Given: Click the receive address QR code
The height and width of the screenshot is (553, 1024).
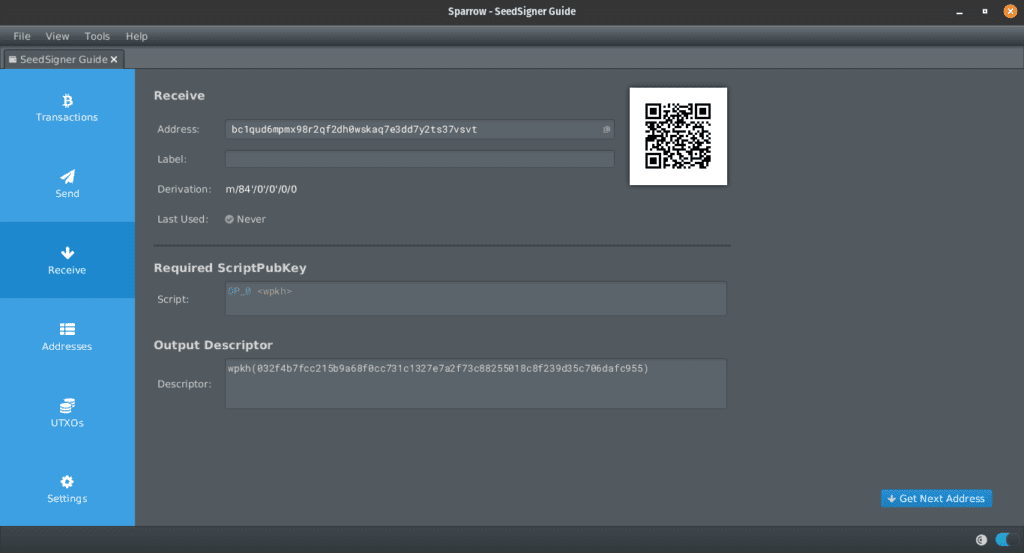Looking at the screenshot, I should click(678, 136).
